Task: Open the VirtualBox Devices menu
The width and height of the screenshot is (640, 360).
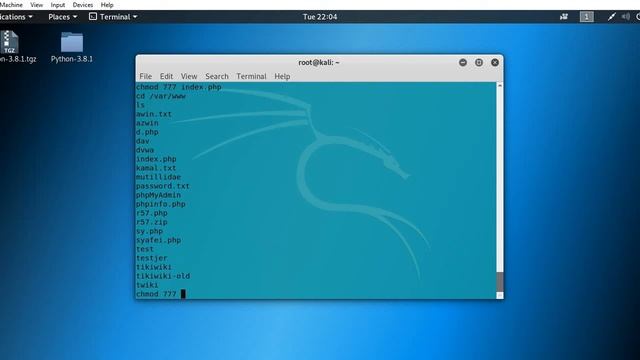Action: pyautogui.click(x=82, y=5)
